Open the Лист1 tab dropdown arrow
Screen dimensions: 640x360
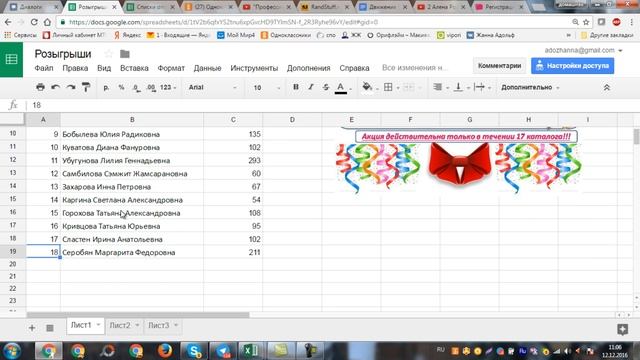point(98,325)
